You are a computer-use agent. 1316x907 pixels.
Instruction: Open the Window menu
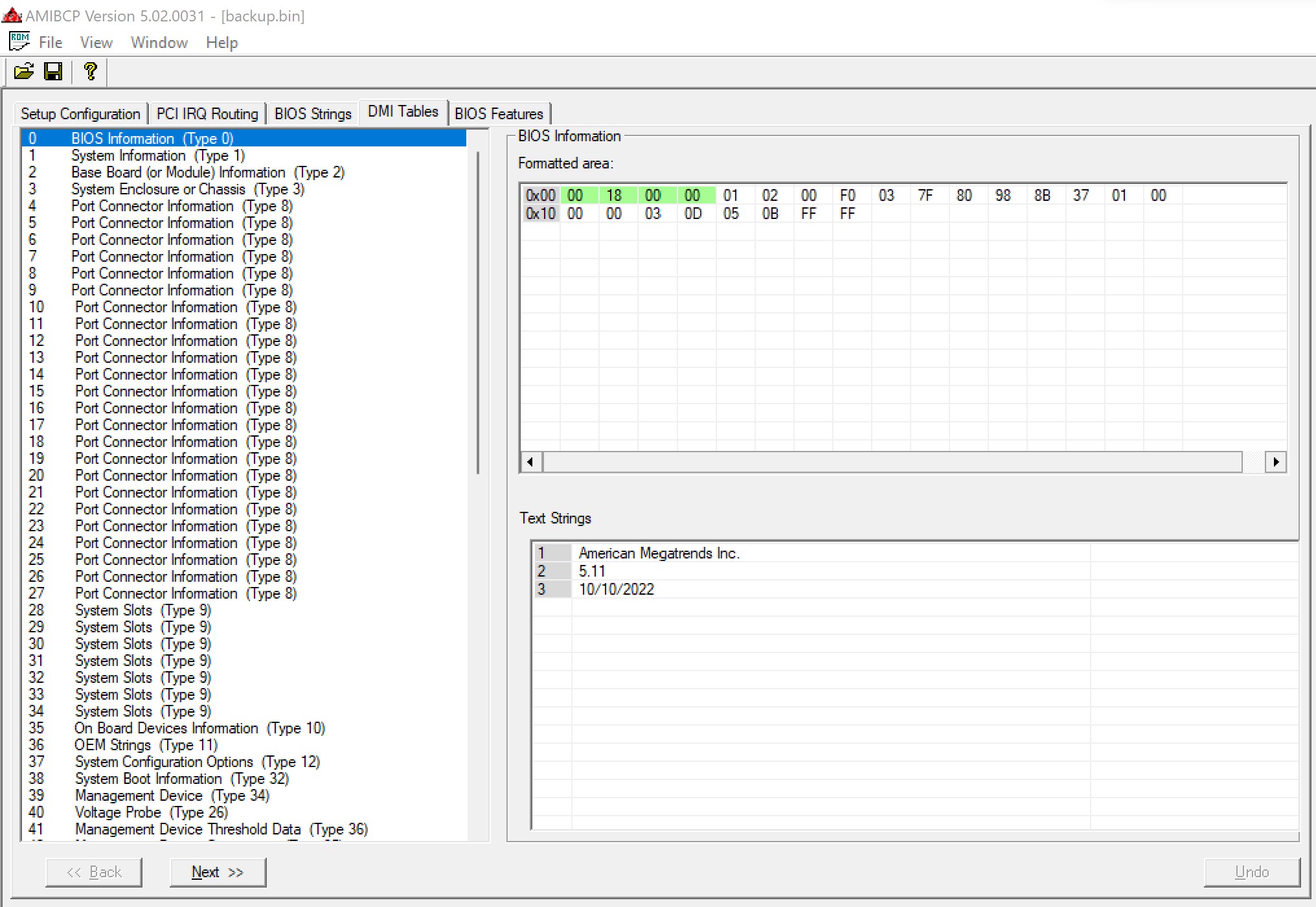click(159, 43)
